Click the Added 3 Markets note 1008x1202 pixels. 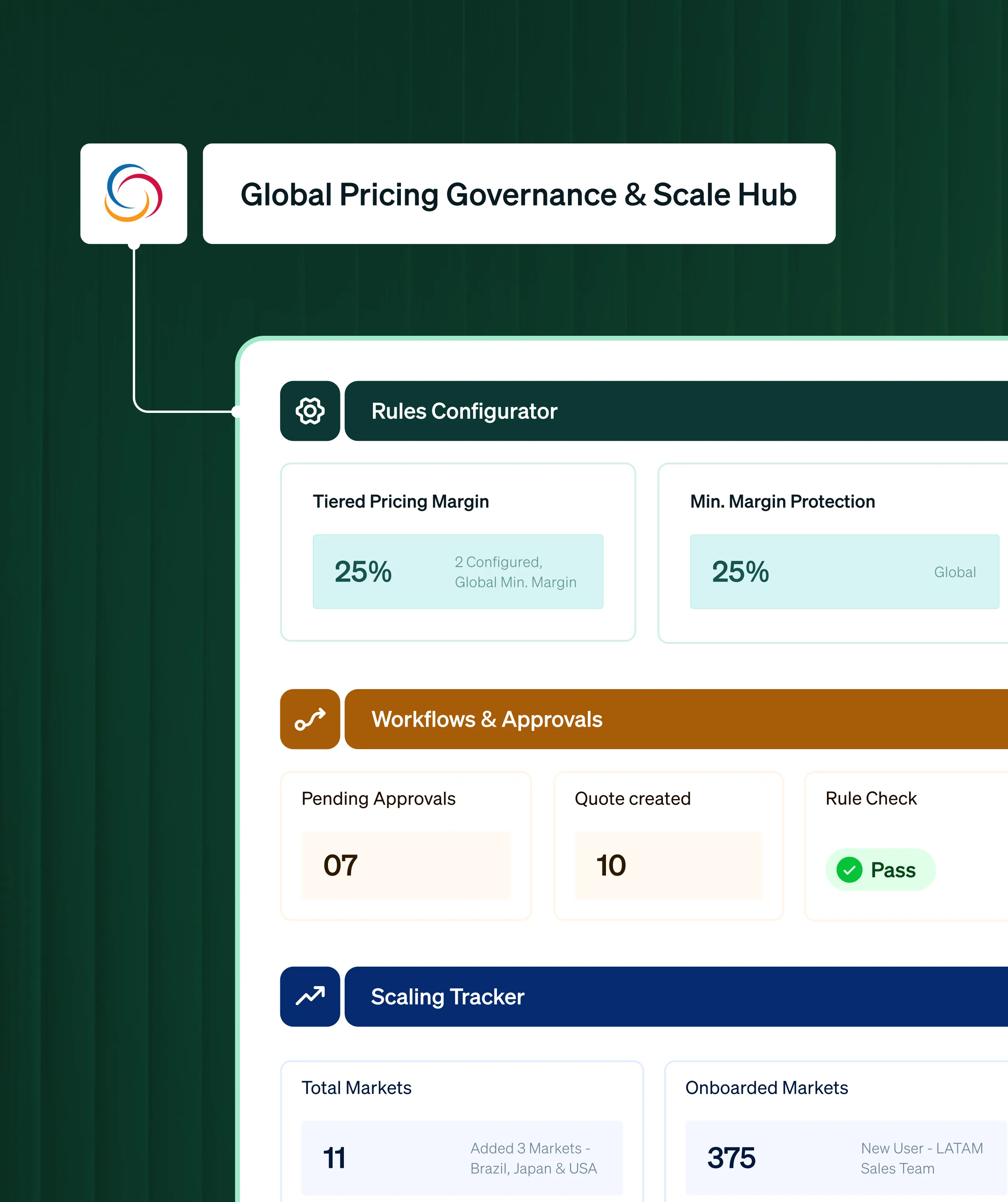(533, 1158)
